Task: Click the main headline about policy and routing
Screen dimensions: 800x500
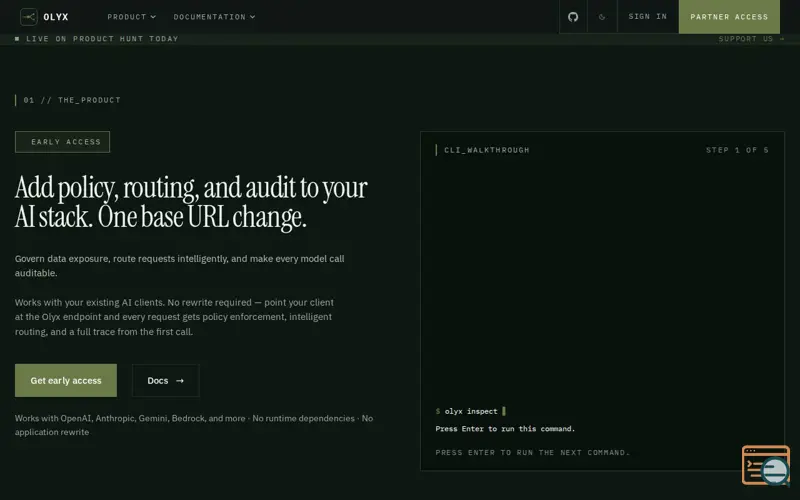Action: 191,203
